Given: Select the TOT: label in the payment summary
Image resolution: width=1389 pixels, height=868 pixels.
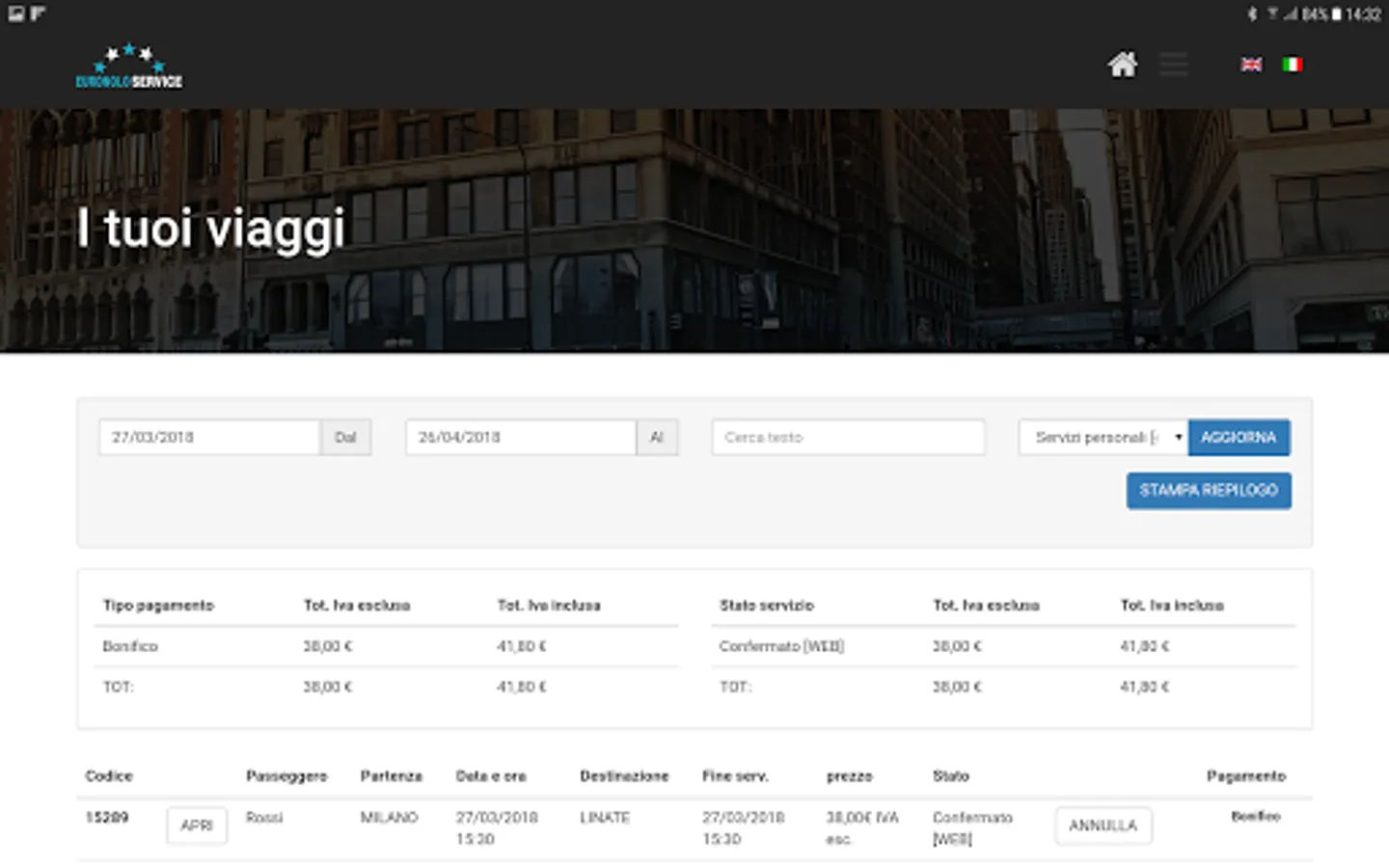Looking at the screenshot, I should click(x=119, y=688).
